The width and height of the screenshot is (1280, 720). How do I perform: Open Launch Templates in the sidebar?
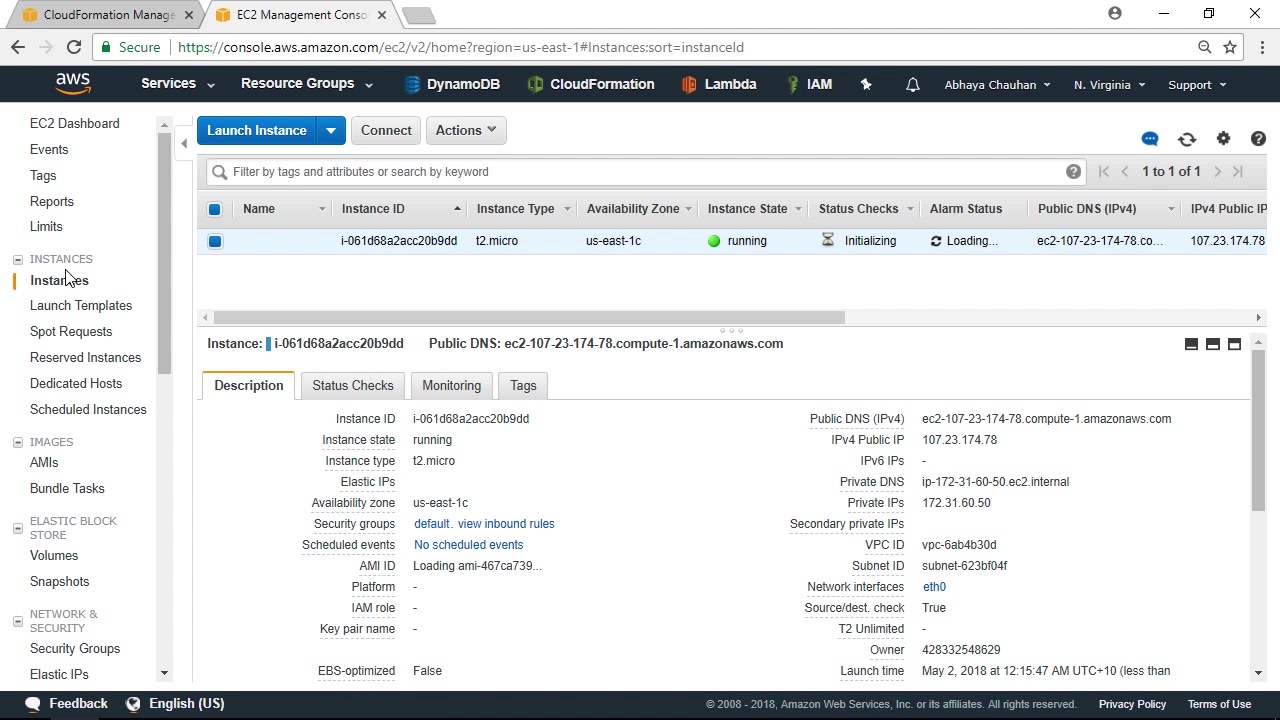[81, 306]
